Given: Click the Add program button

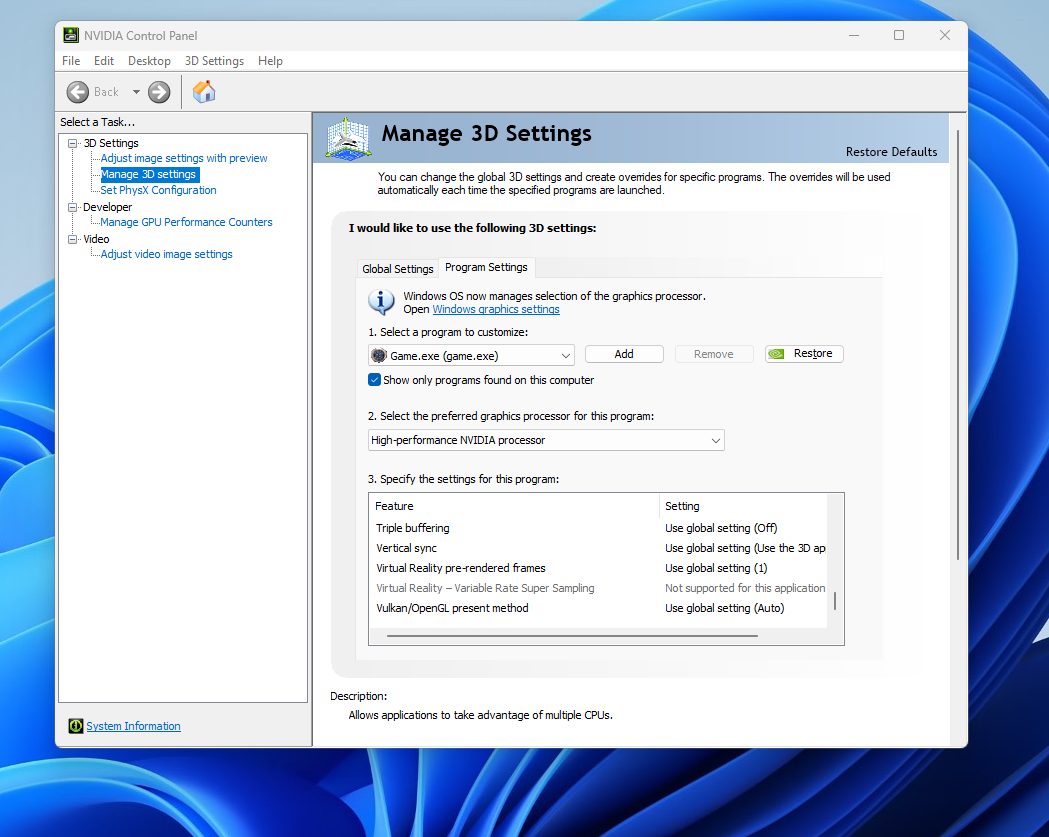Looking at the screenshot, I should point(624,354).
